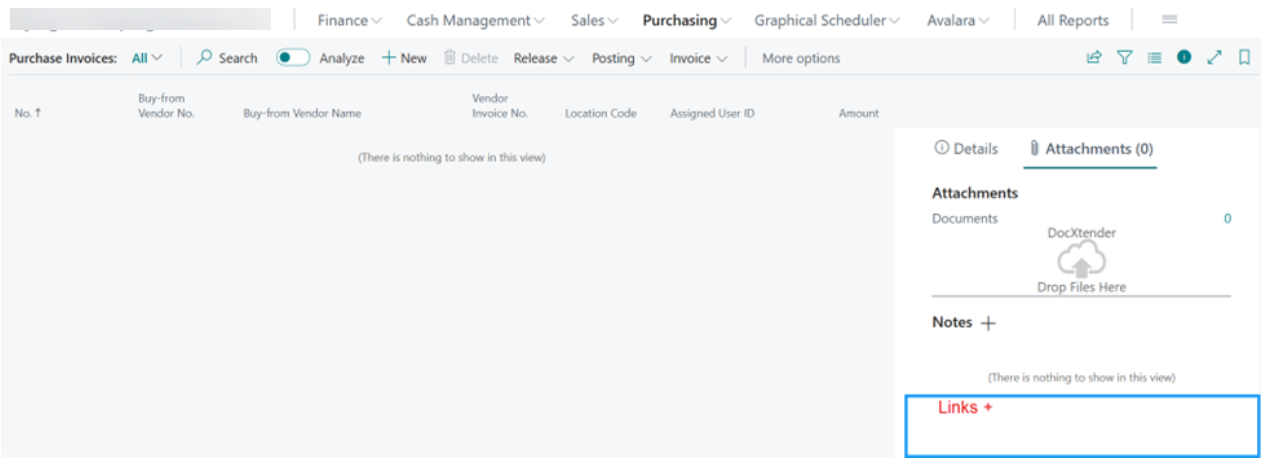1276x474 pixels.
Task: Sort by the No. column header
Action: [x=28, y=113]
